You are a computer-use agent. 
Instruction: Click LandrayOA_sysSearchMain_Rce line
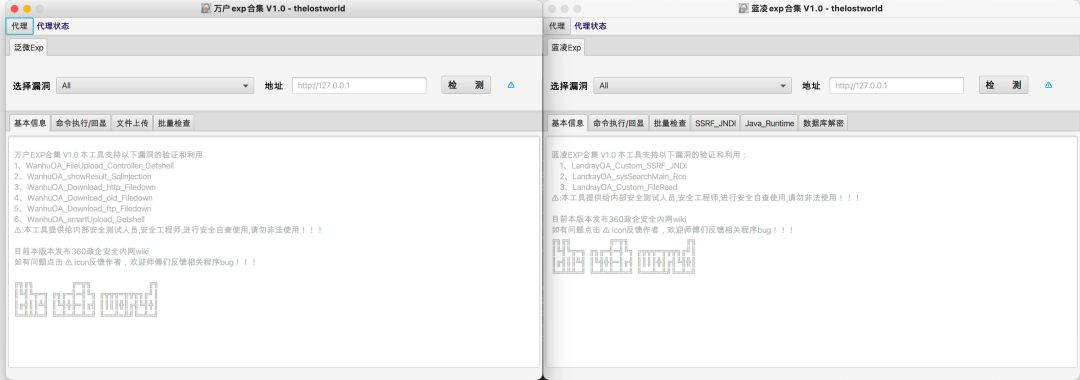coord(623,176)
